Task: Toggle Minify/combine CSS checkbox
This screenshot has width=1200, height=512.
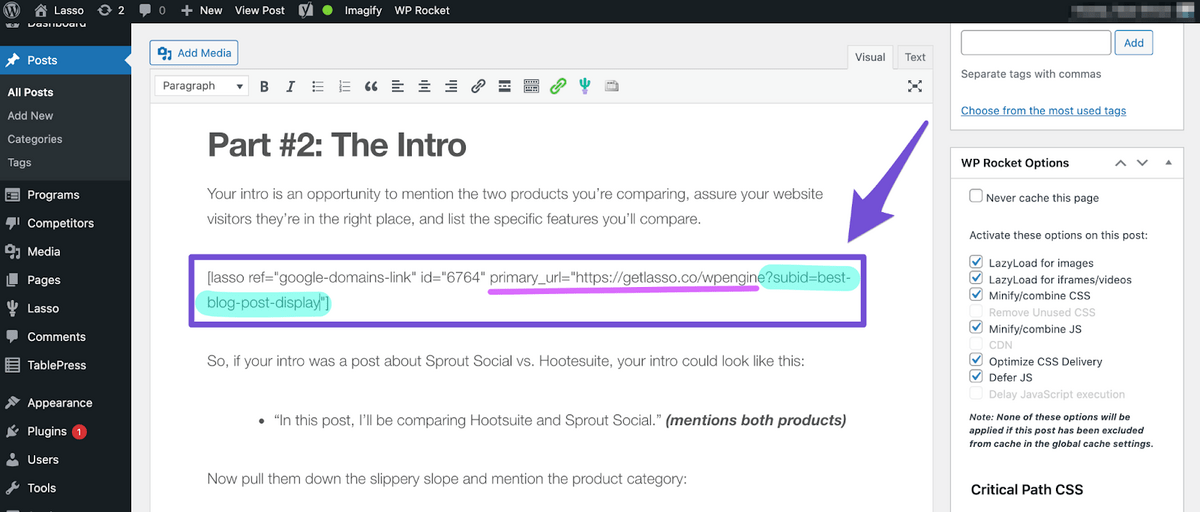Action: point(976,295)
